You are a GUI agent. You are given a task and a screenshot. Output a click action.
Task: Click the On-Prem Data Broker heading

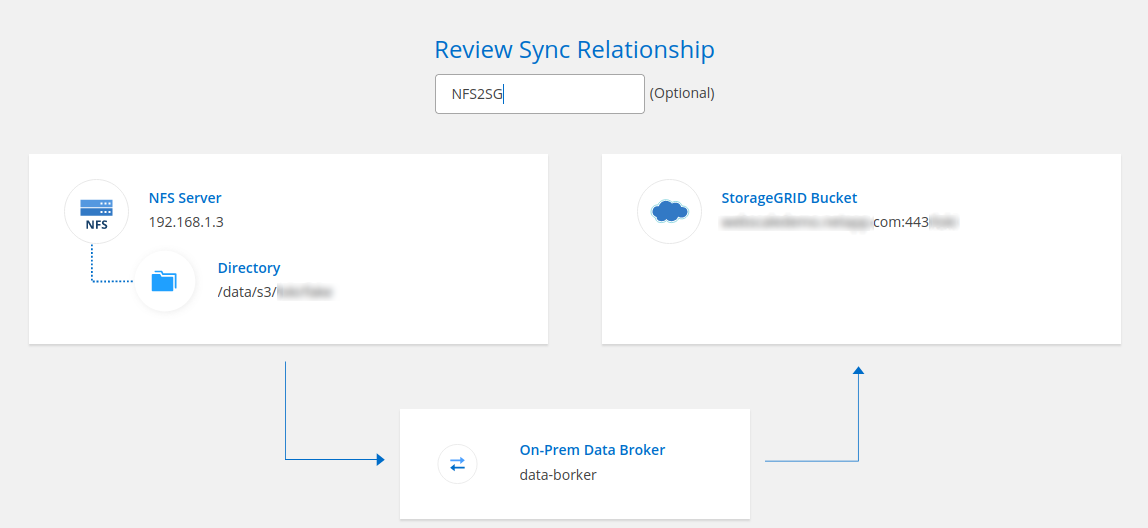[x=592, y=450]
